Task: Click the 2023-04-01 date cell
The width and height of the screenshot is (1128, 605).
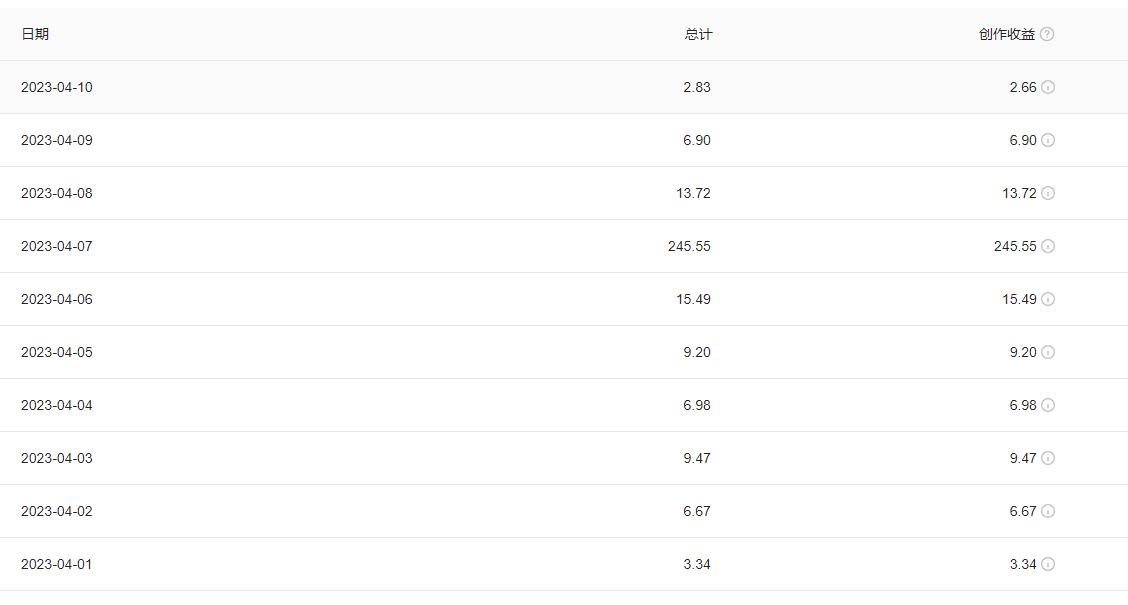Action: (x=56, y=564)
